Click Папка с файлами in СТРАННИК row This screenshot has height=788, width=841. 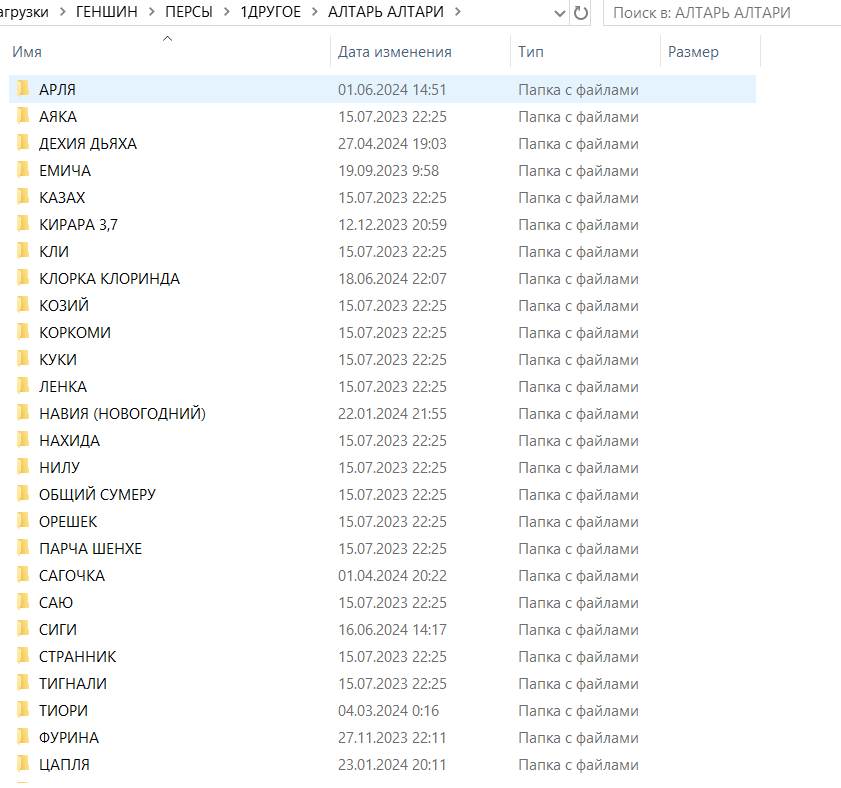[x=578, y=657]
